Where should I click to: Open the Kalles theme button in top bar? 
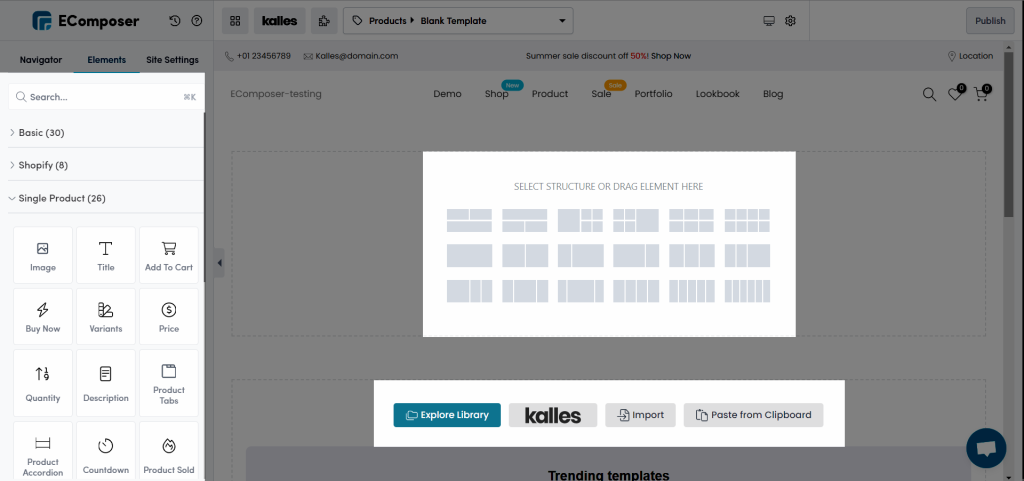(x=280, y=21)
